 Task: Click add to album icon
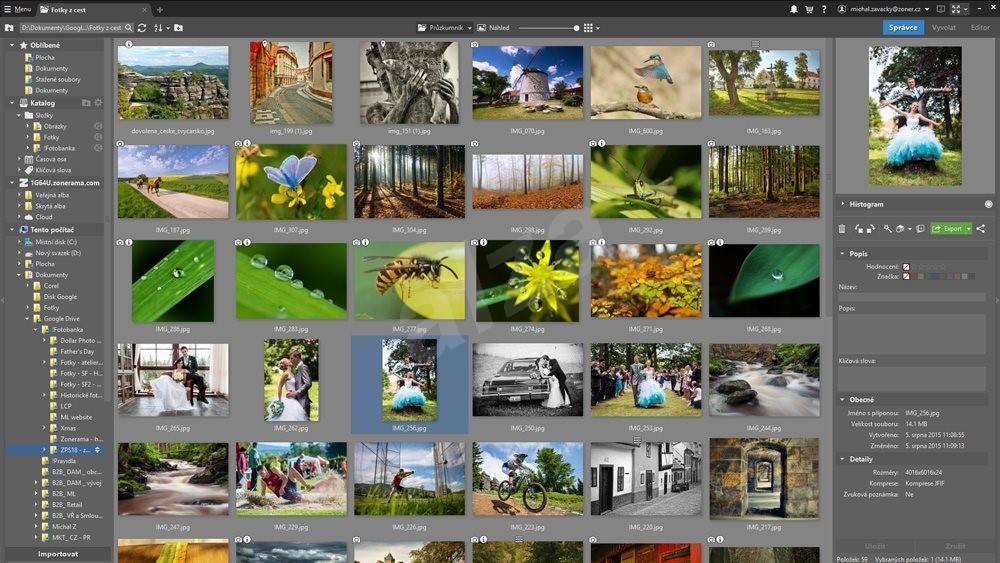tap(920, 228)
